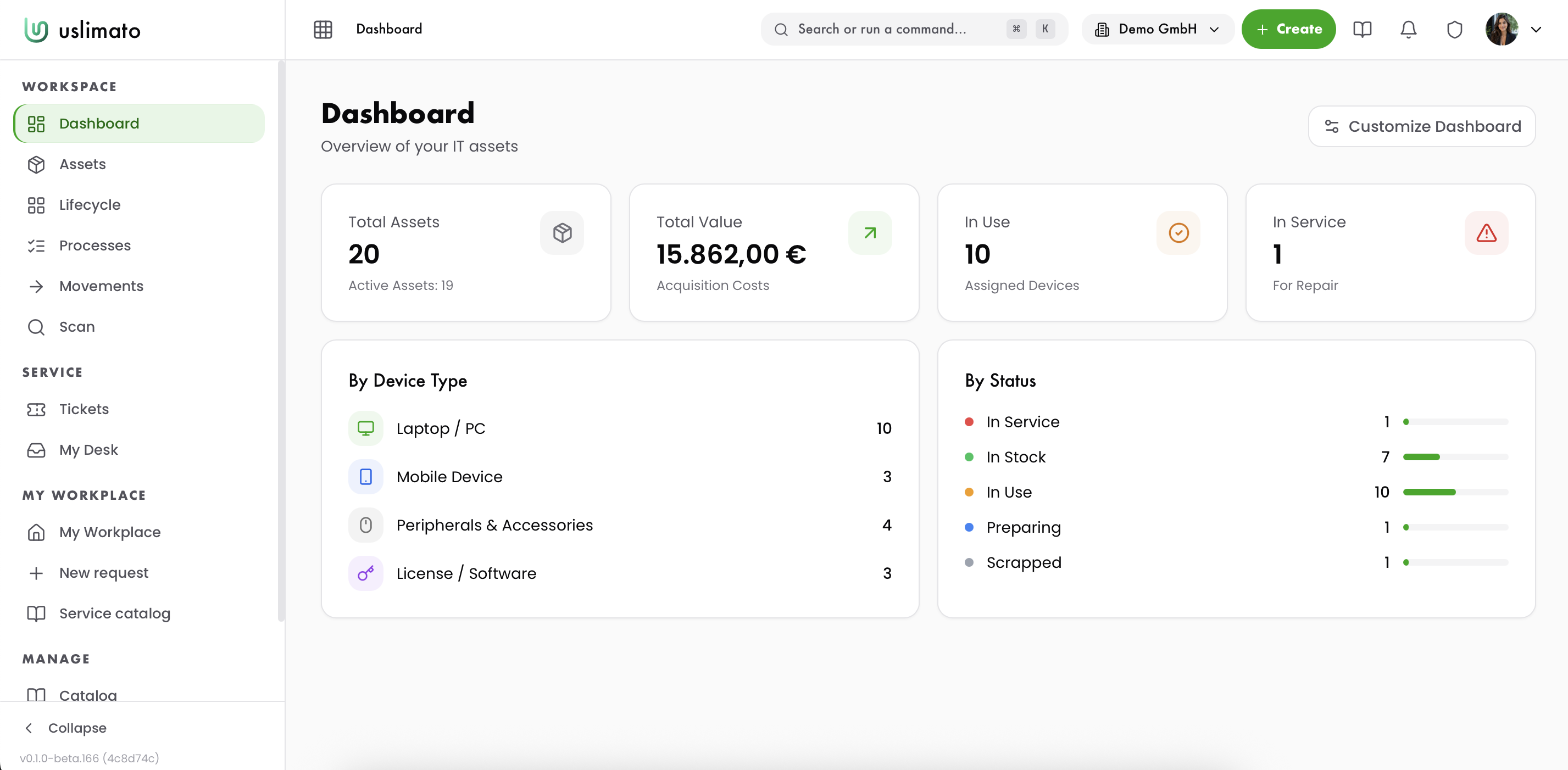1568x770 pixels.
Task: Click the My Desk label
Action: [x=88, y=450]
